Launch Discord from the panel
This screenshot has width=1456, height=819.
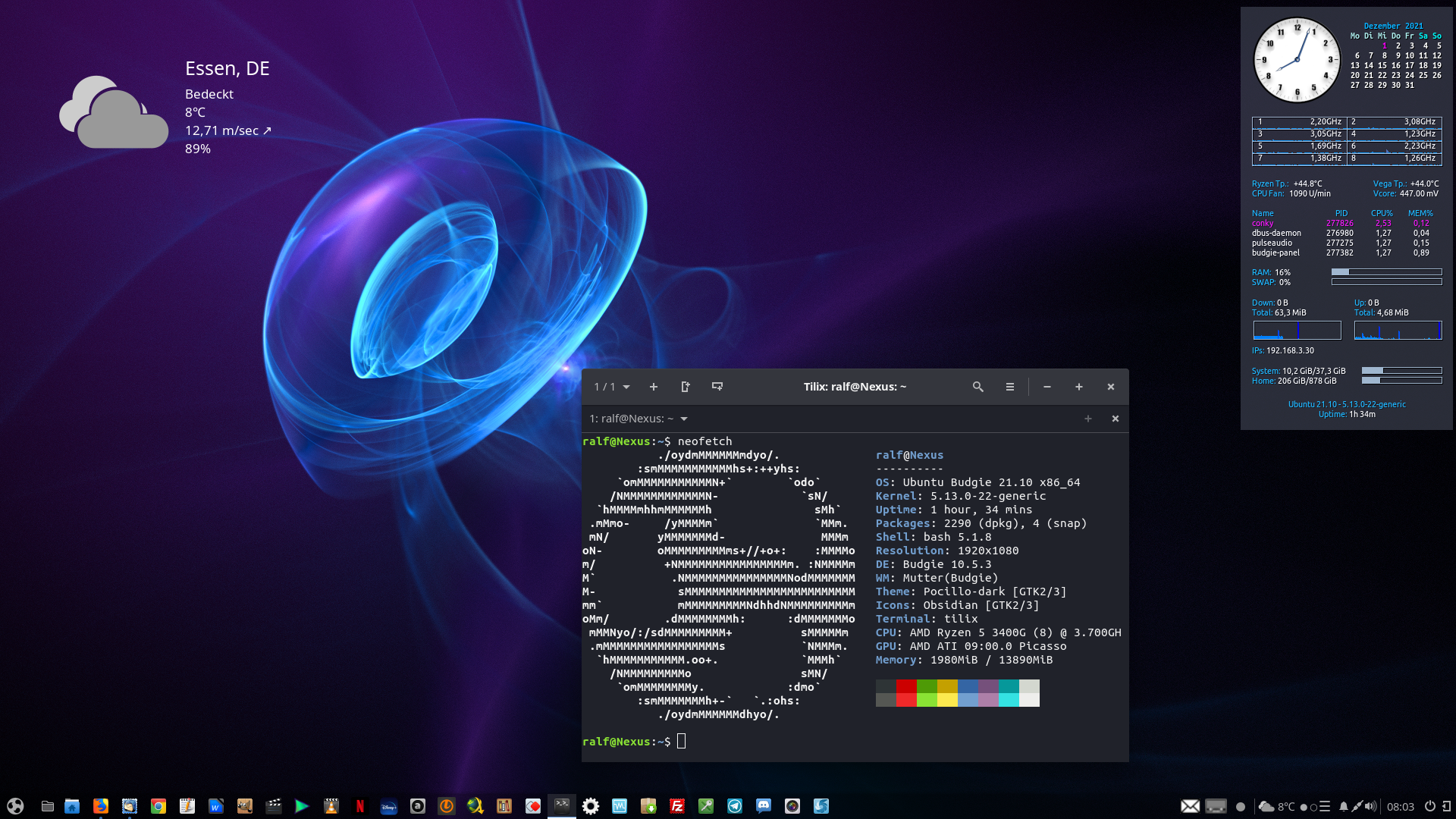tap(764, 806)
